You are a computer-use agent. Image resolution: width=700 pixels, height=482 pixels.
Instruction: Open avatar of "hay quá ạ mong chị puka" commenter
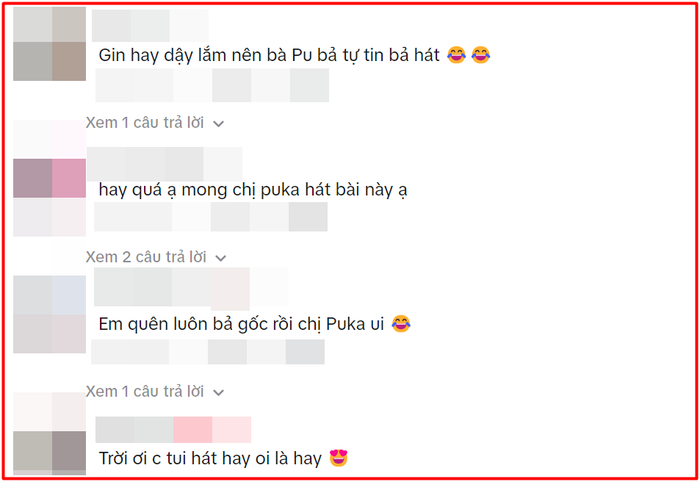[50, 178]
